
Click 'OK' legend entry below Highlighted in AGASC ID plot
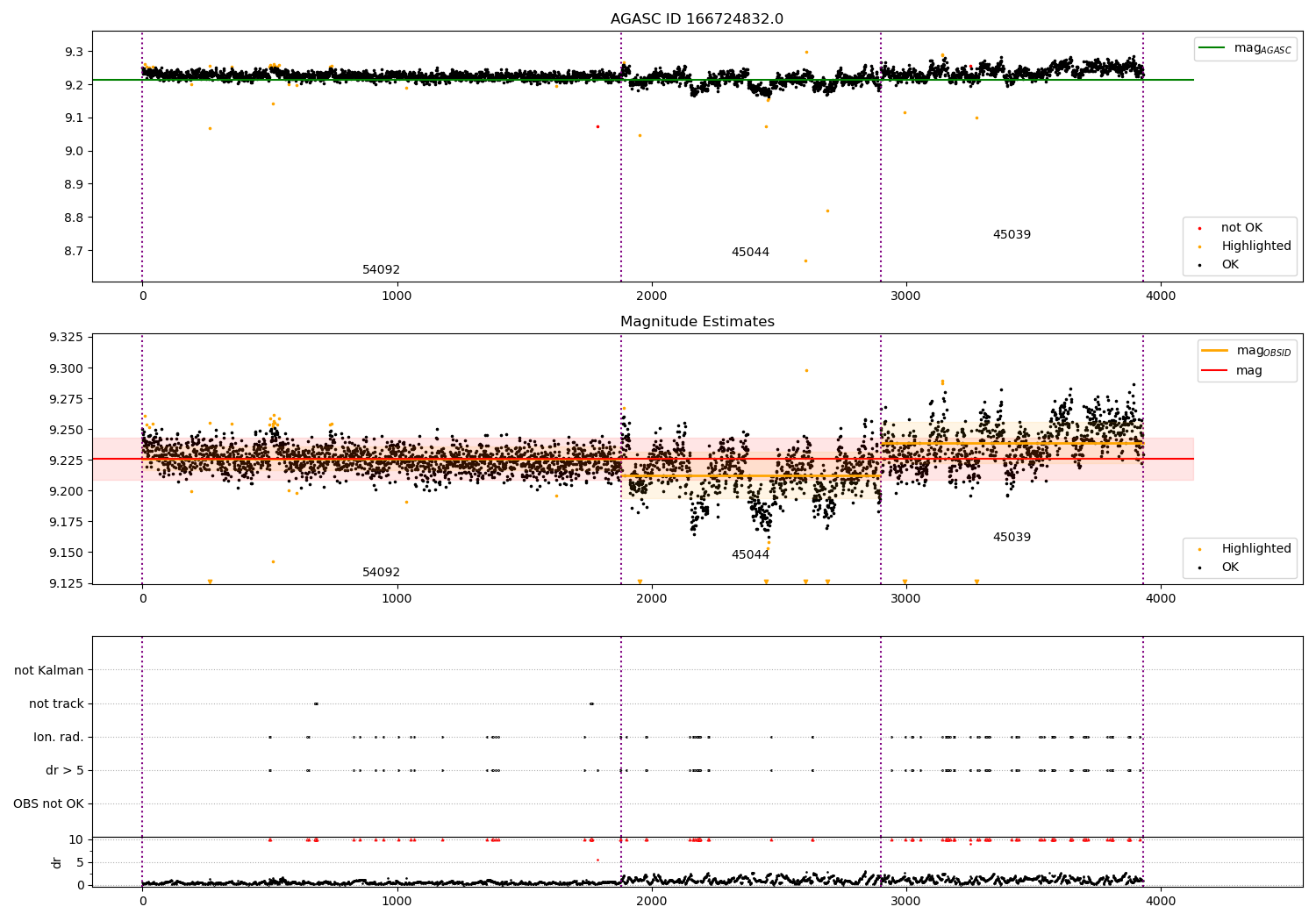click(x=1230, y=265)
